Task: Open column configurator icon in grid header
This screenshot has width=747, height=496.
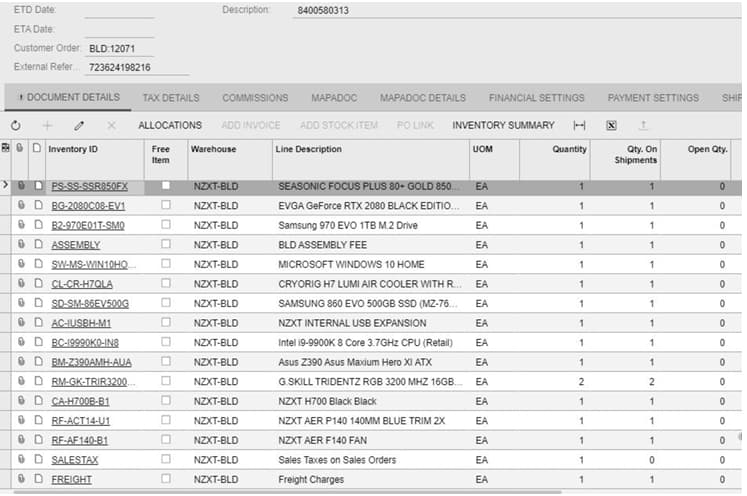Action: (x=6, y=148)
